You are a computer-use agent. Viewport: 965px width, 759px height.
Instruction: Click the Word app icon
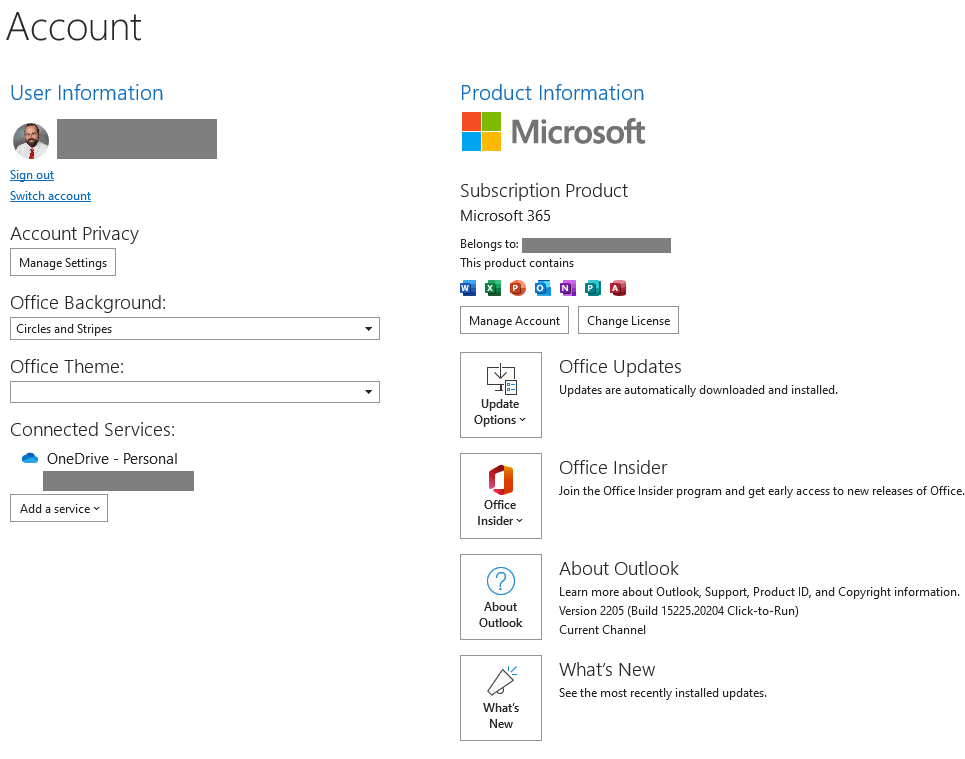click(468, 287)
